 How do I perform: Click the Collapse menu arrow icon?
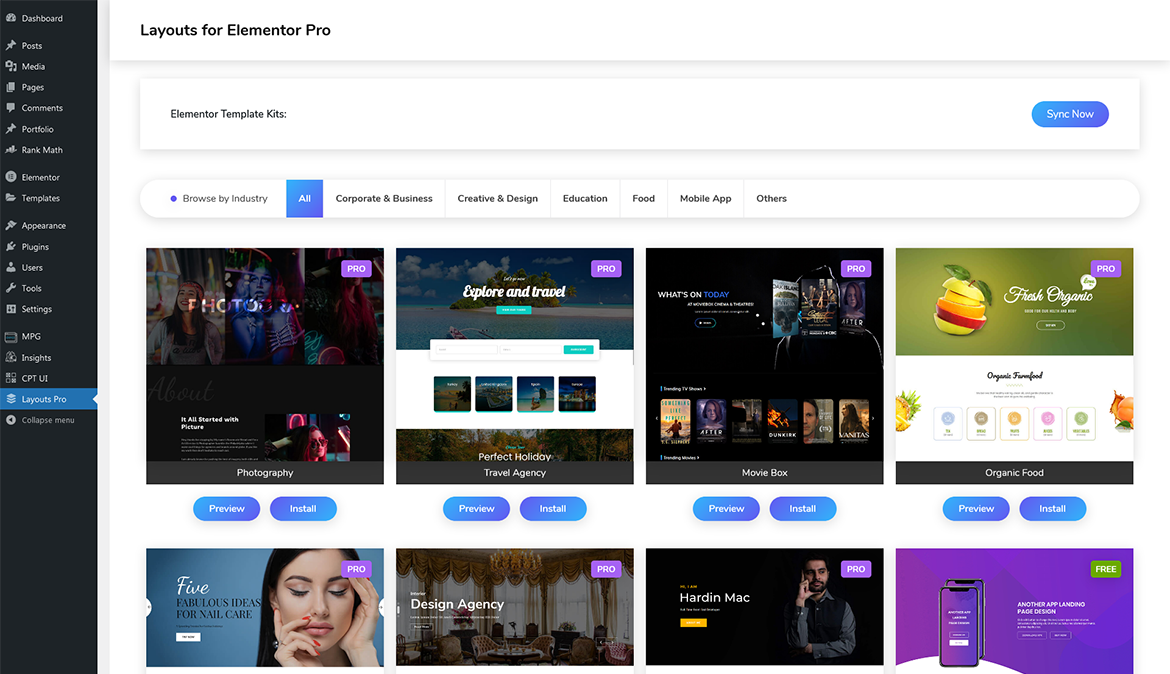10,420
